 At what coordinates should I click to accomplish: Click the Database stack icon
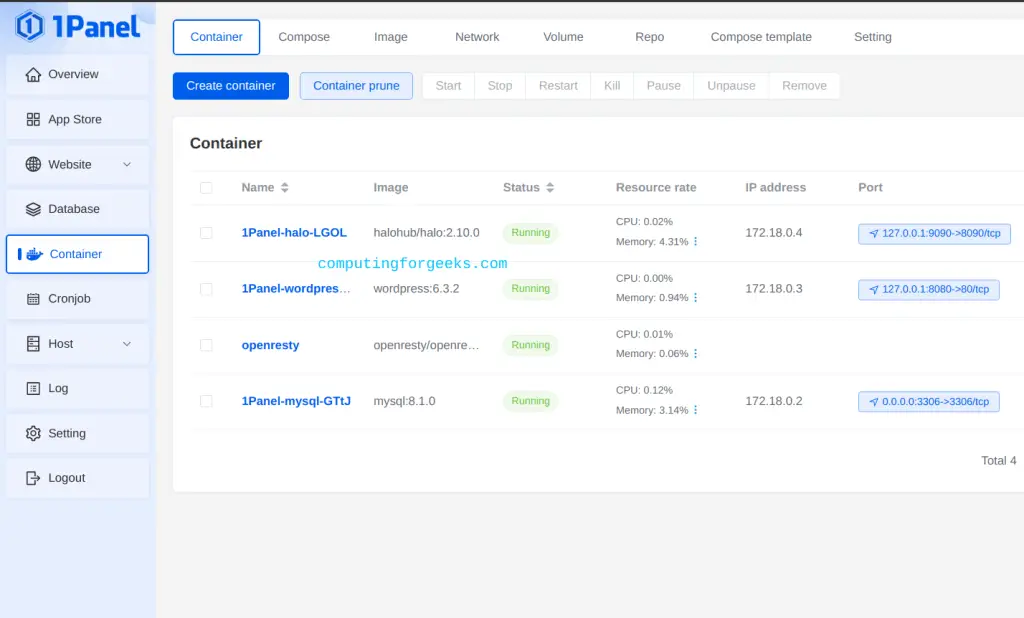33,209
